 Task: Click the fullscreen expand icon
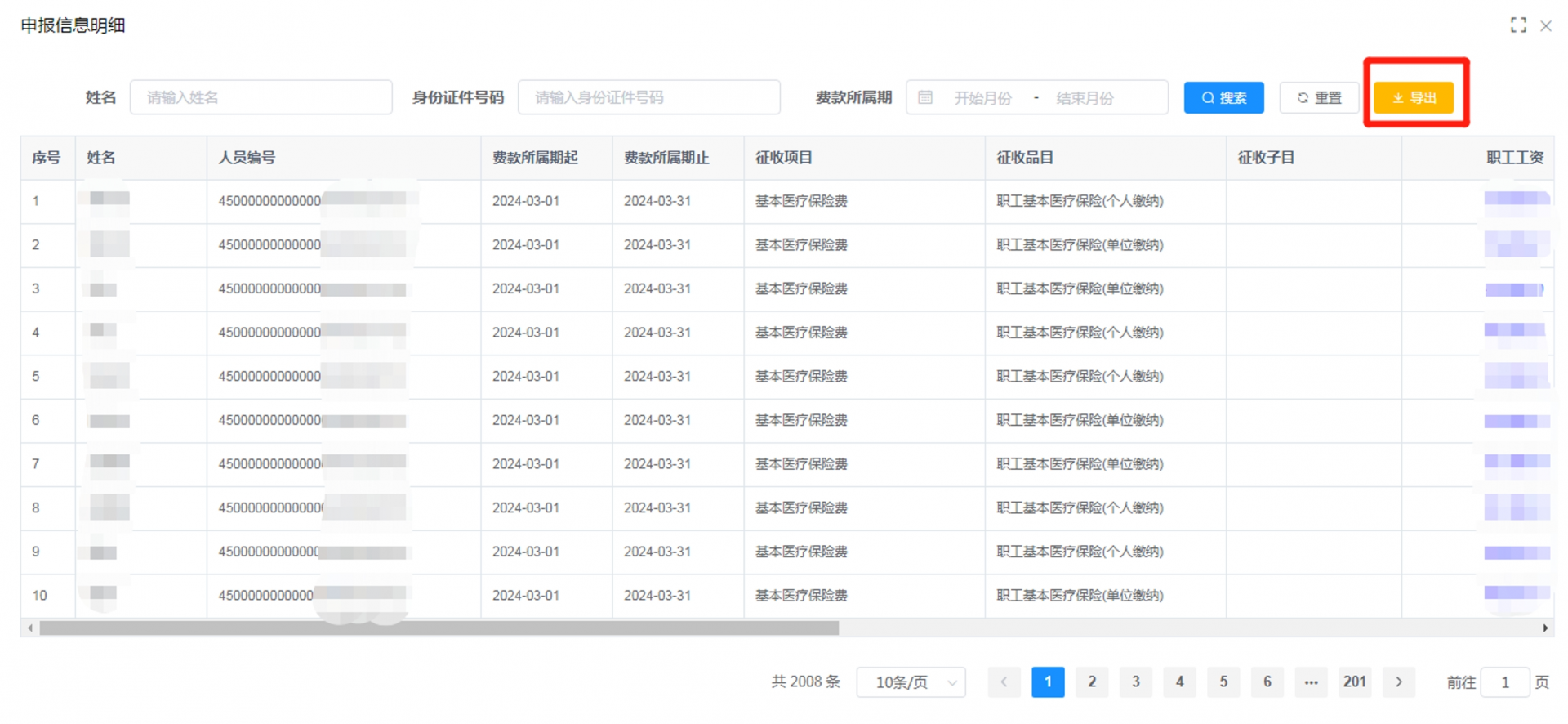(x=1517, y=25)
